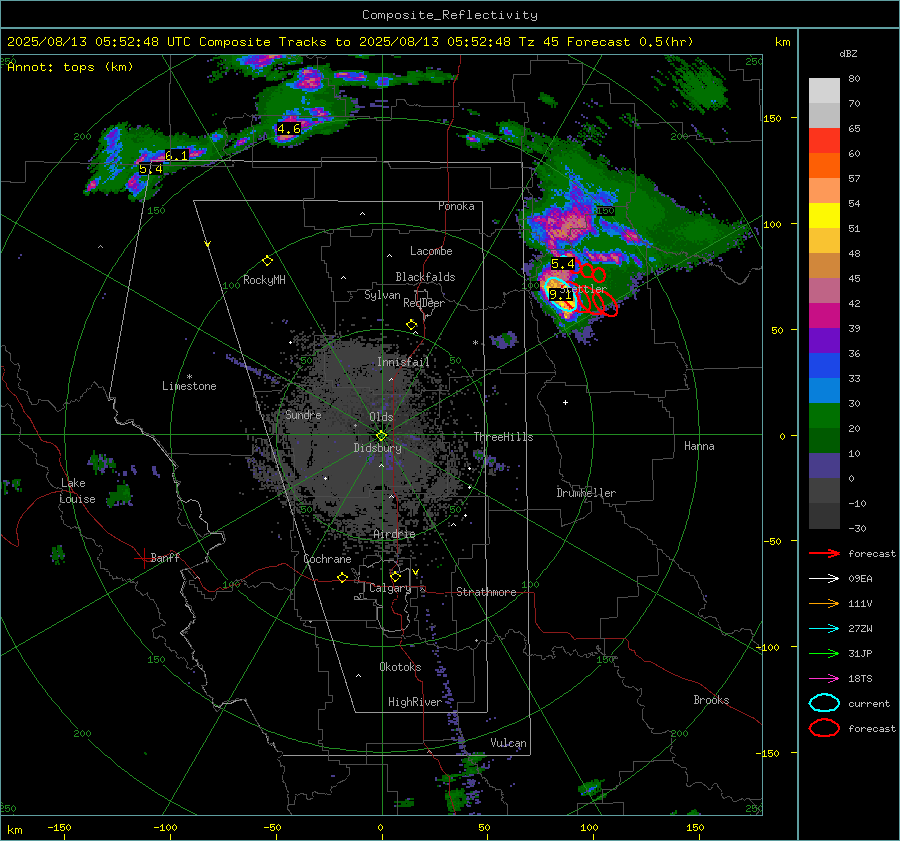Click the light gray swatch at 80 dBZ
This screenshot has width=900, height=841.
[824, 91]
